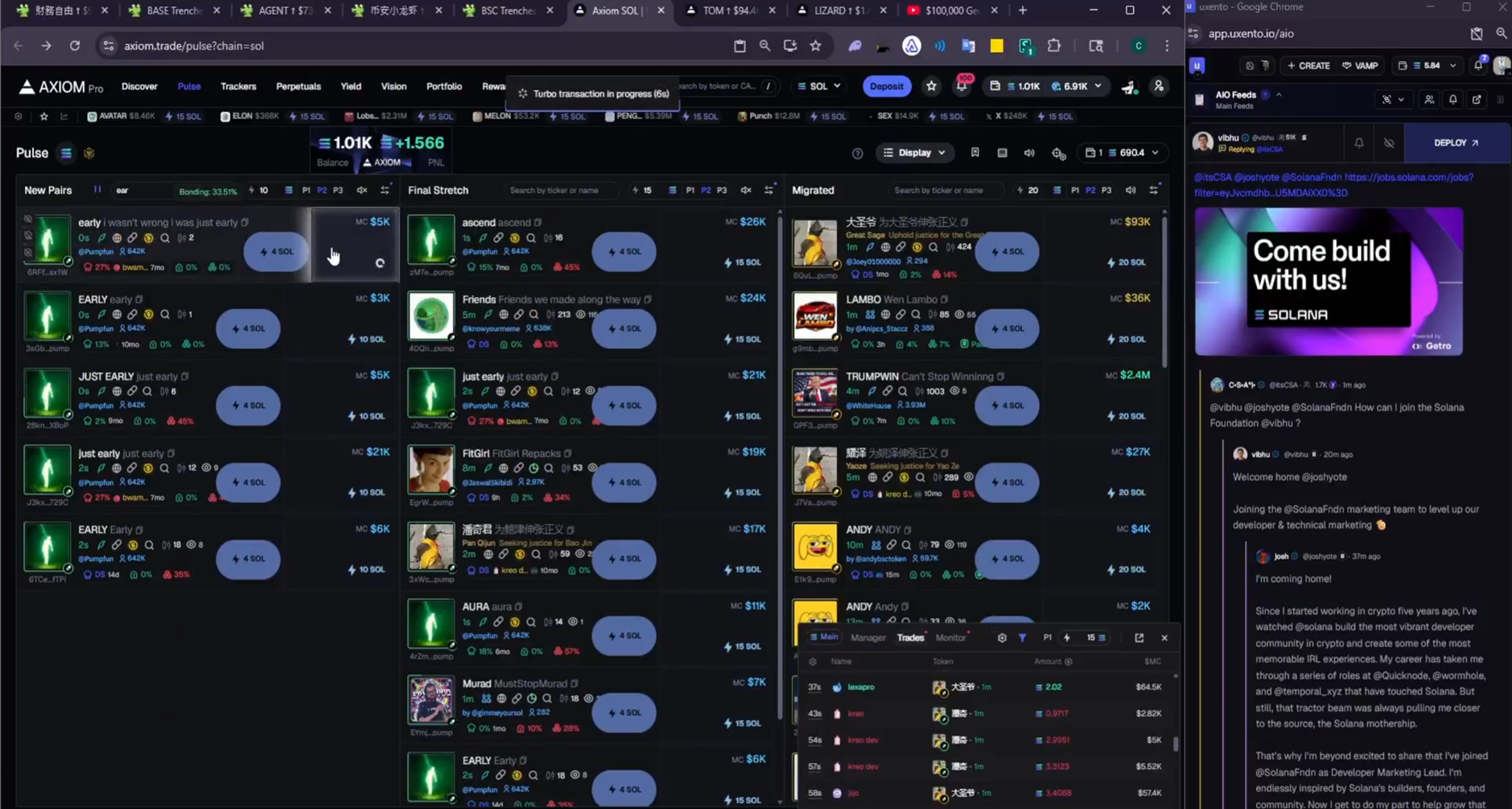Open the Pulse help question mark icon
1512x809 pixels.
pyautogui.click(x=857, y=153)
